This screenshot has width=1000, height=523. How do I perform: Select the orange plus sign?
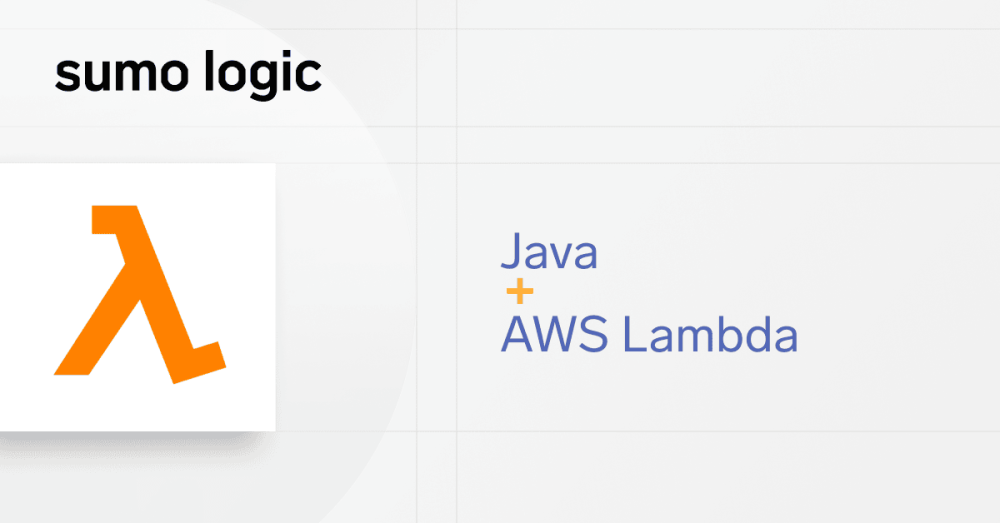(520, 292)
